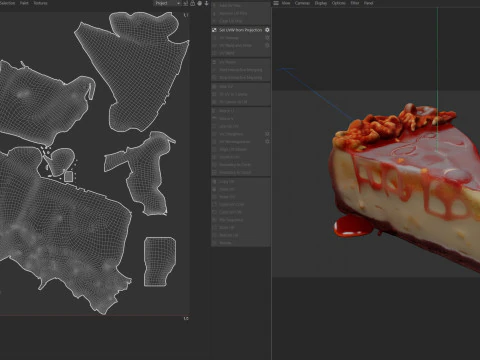Open the Textures menu in UV editor
Screen dimensions: 480x360
[x=41, y=3]
